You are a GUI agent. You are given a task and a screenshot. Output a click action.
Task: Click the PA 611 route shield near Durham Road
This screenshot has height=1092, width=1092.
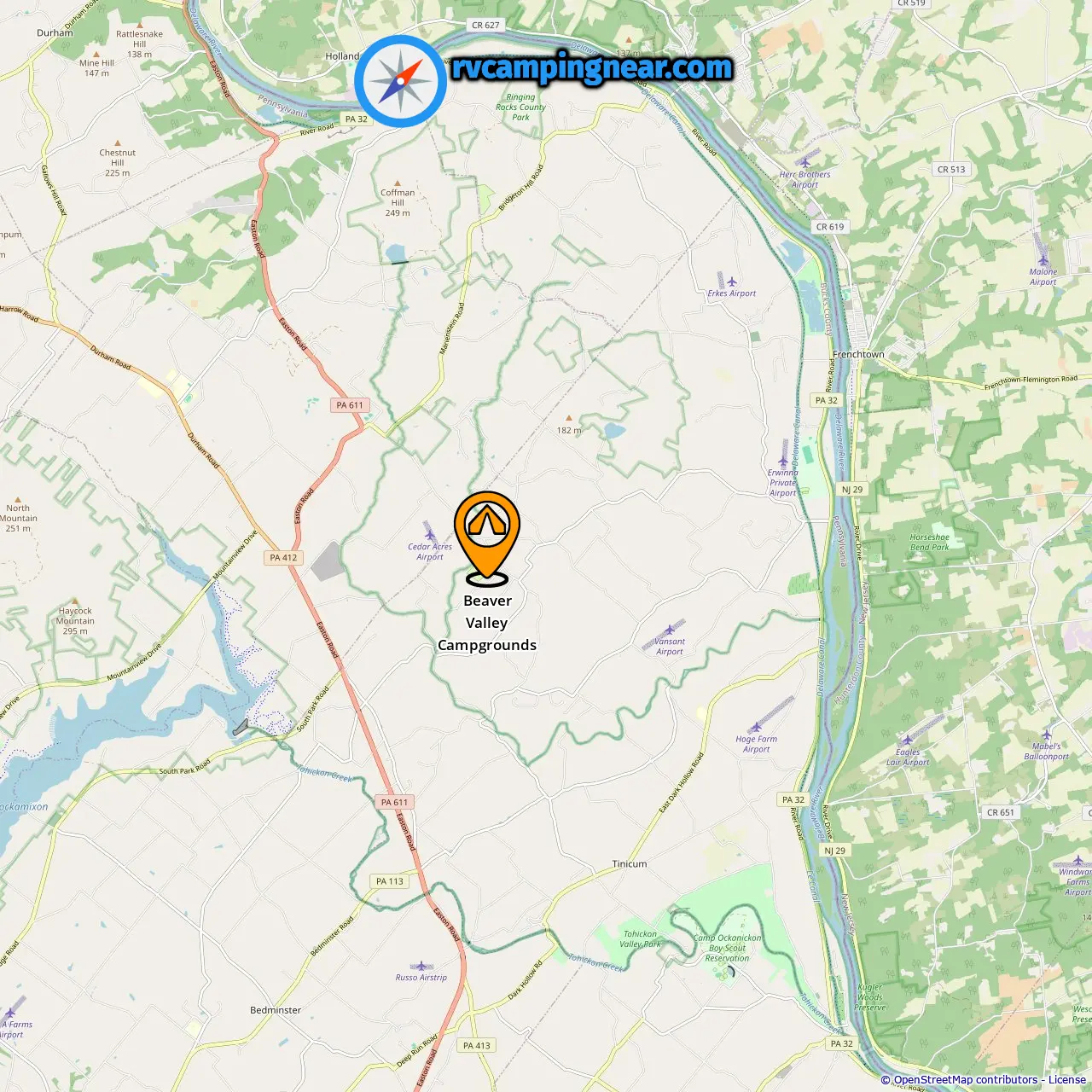click(350, 405)
